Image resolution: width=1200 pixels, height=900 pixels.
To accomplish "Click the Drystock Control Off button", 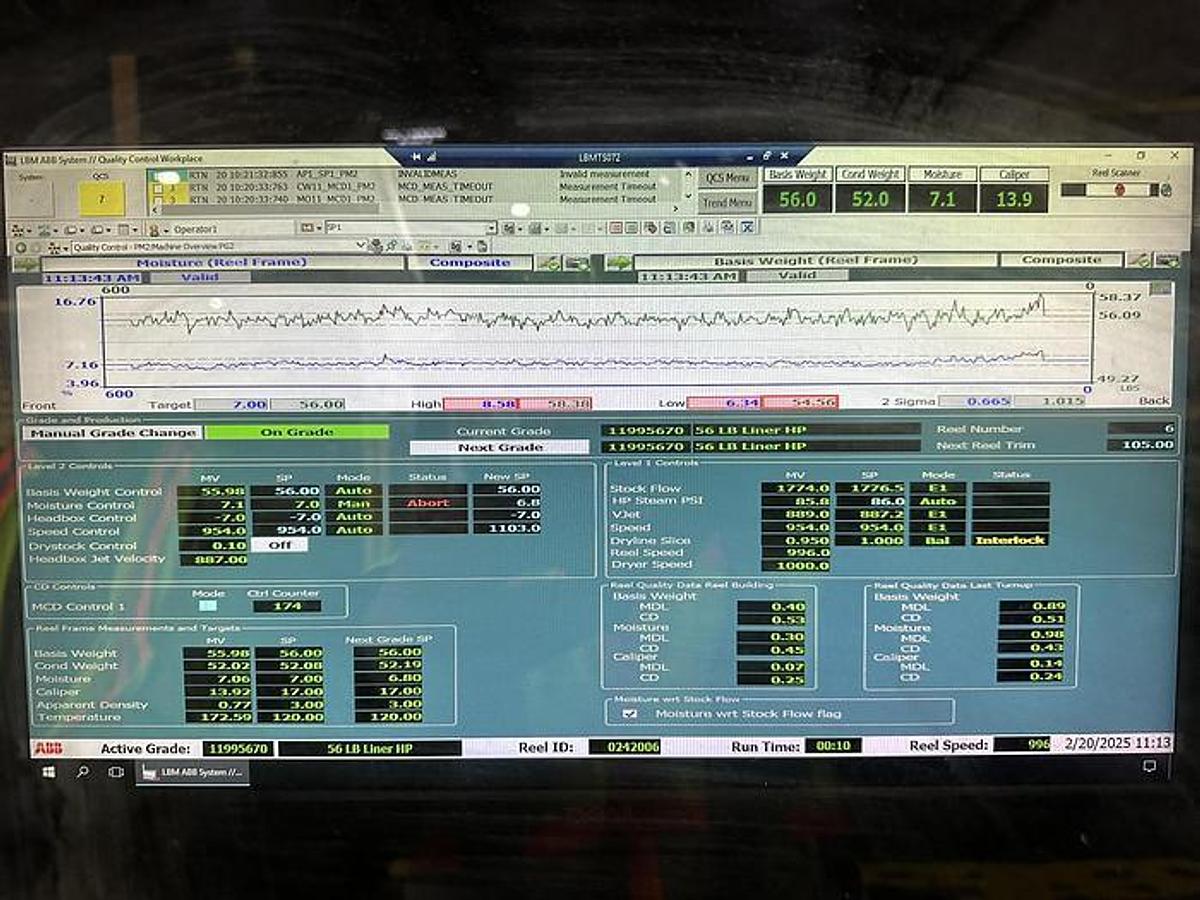I will tap(279, 545).
